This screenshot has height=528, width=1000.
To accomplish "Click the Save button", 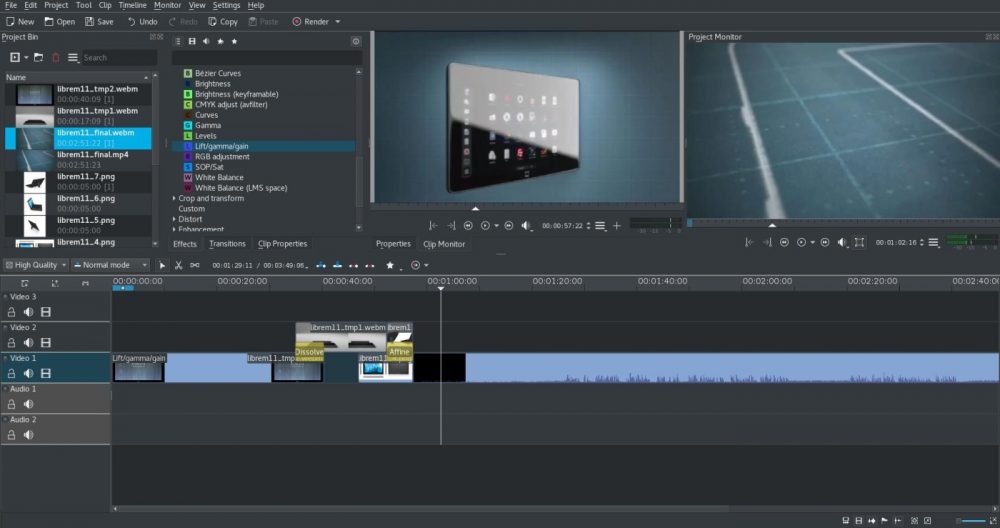I will pyautogui.click(x=99, y=22).
